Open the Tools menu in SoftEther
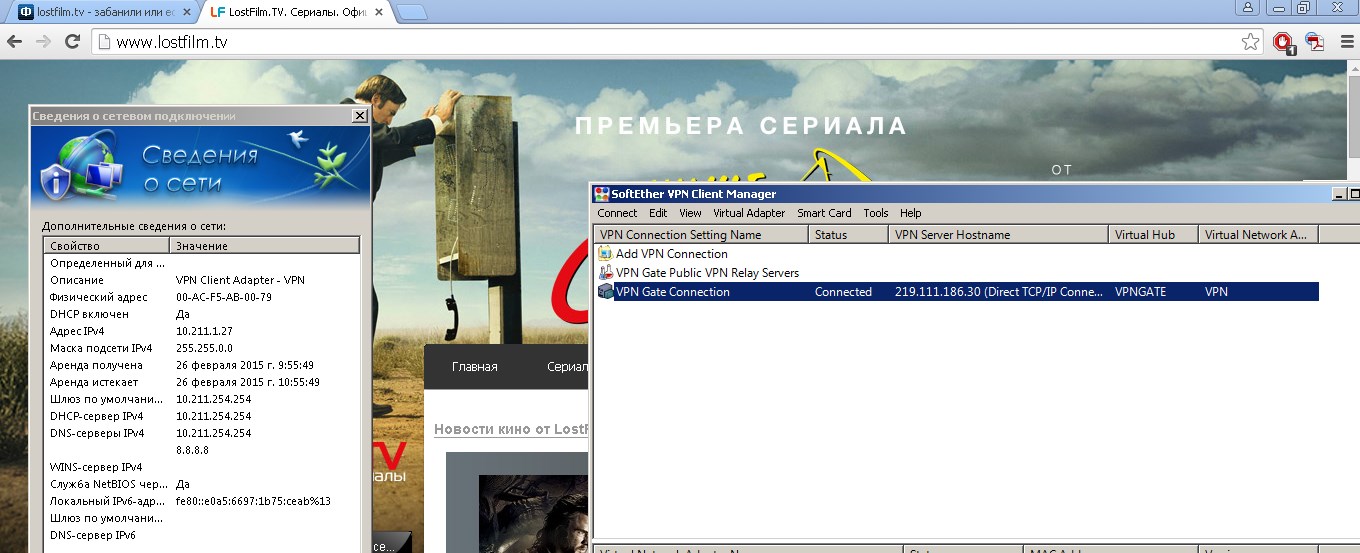 876,213
